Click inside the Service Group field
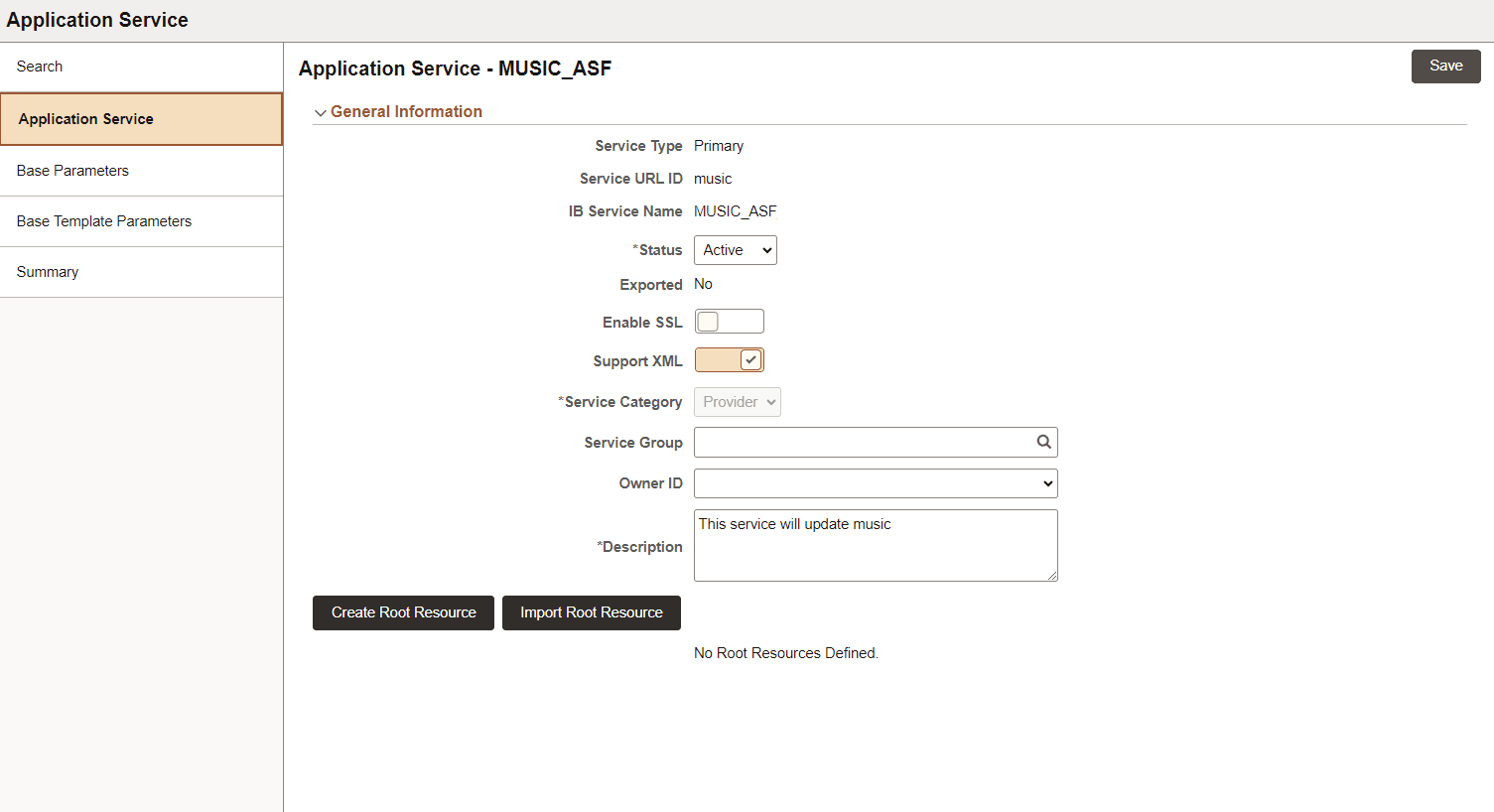The image size is (1494, 812). pyautogui.click(x=864, y=442)
